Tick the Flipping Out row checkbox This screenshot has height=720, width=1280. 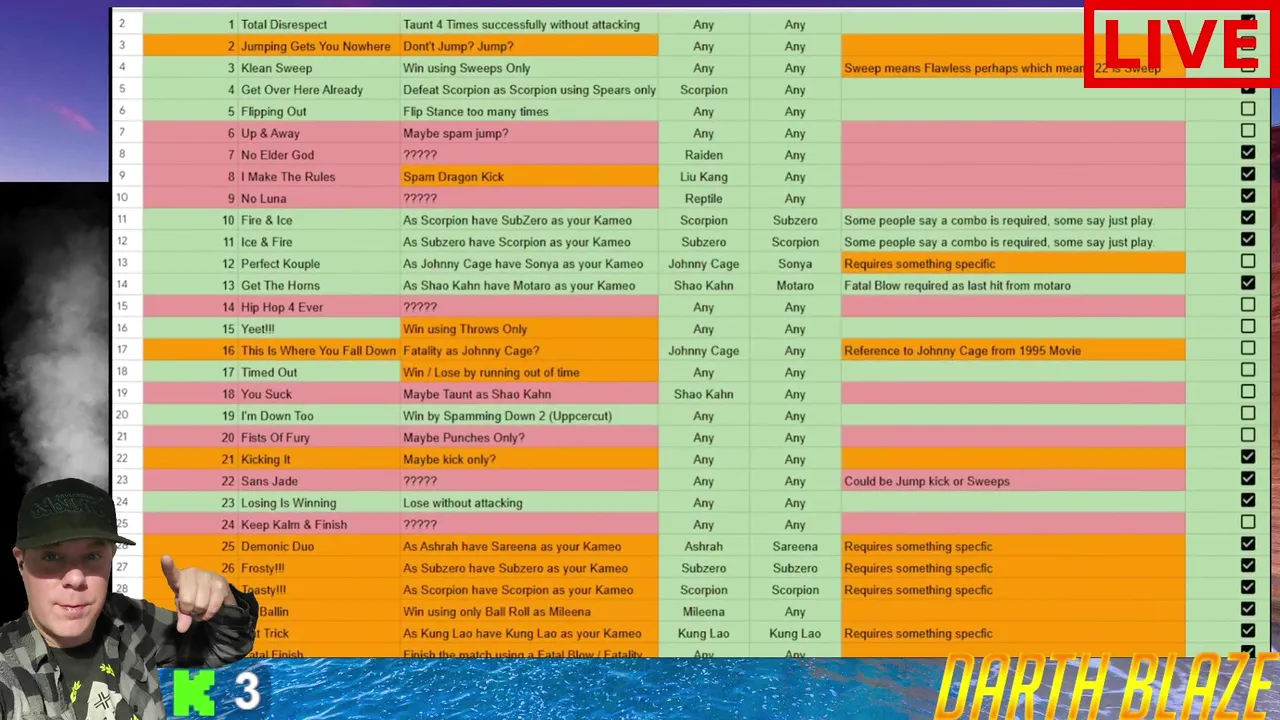[1248, 109]
